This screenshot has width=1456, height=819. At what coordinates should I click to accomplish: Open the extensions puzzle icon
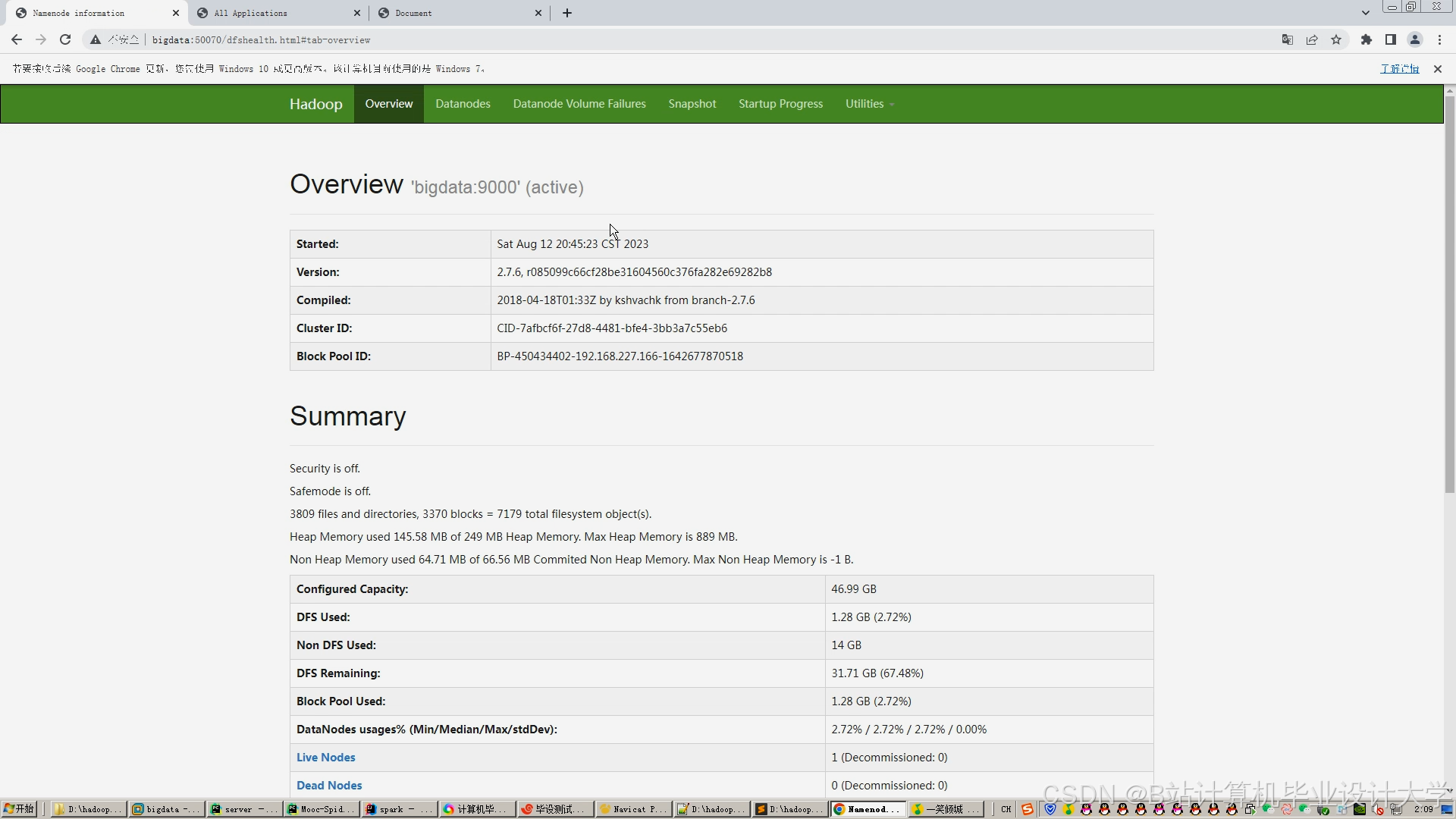(1367, 39)
